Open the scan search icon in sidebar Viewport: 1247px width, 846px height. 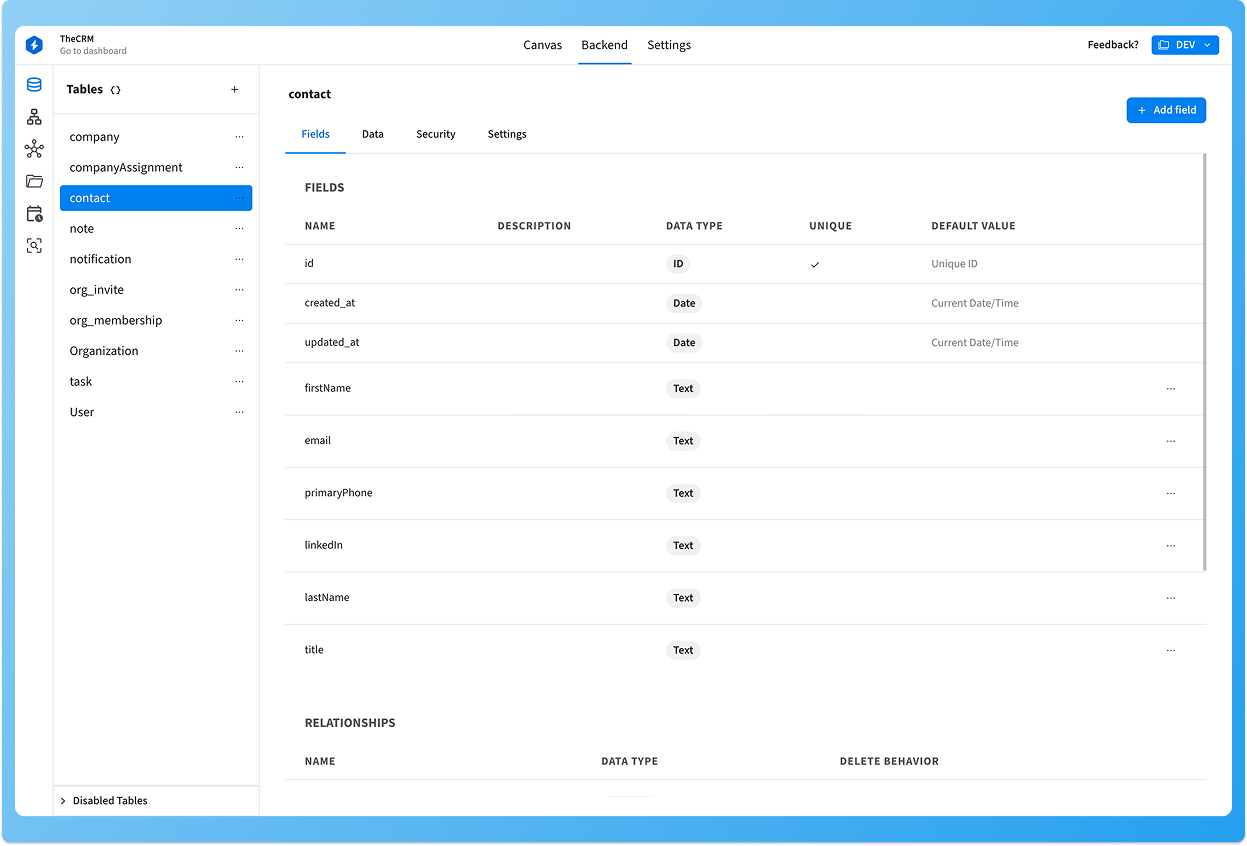pos(34,246)
